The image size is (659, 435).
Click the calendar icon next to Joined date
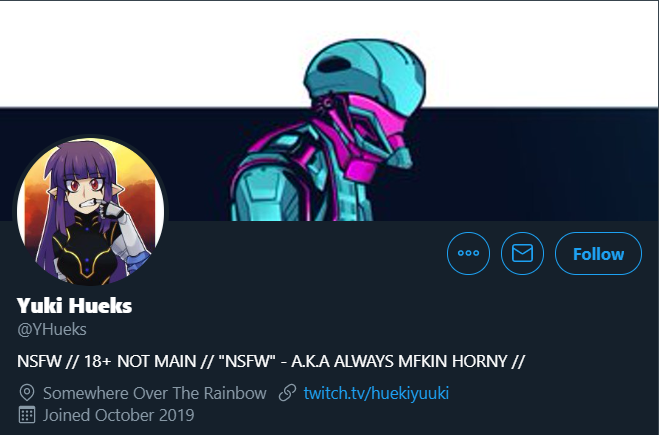tap(27, 415)
